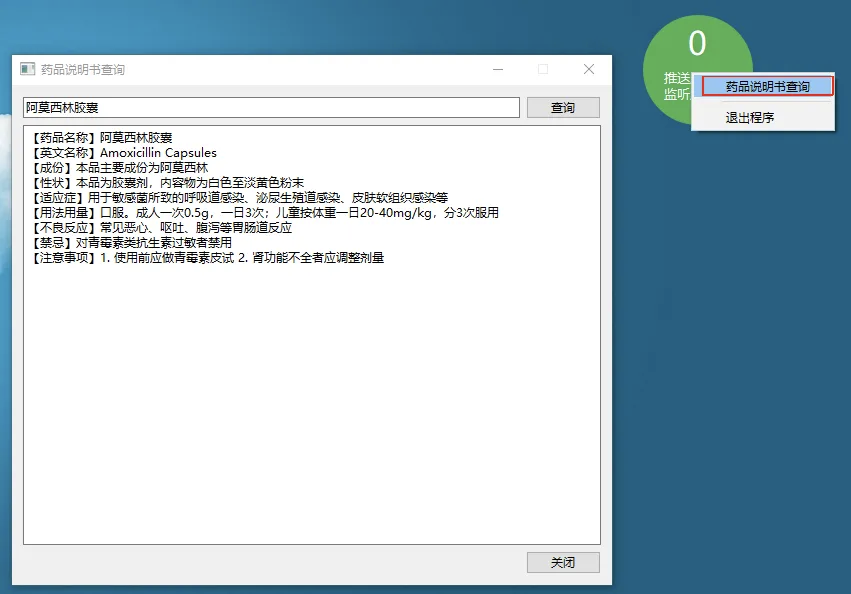This screenshot has width=851, height=594.
Task: Click the 【禁忌】 contraindication line
Action: 131,243
